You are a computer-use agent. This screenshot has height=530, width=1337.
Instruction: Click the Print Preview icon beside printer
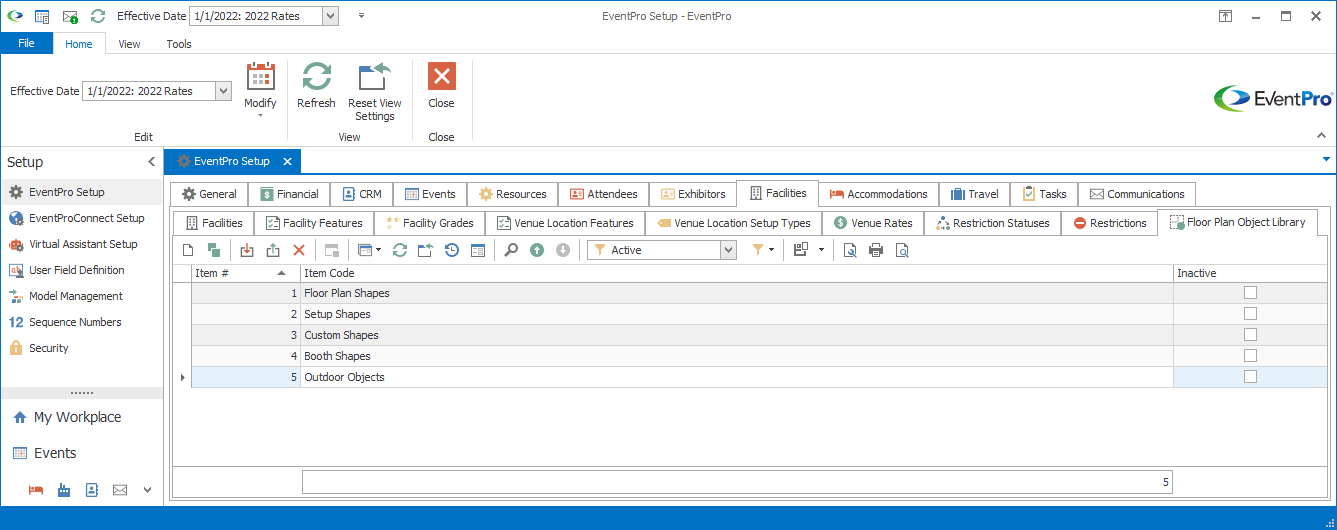902,250
